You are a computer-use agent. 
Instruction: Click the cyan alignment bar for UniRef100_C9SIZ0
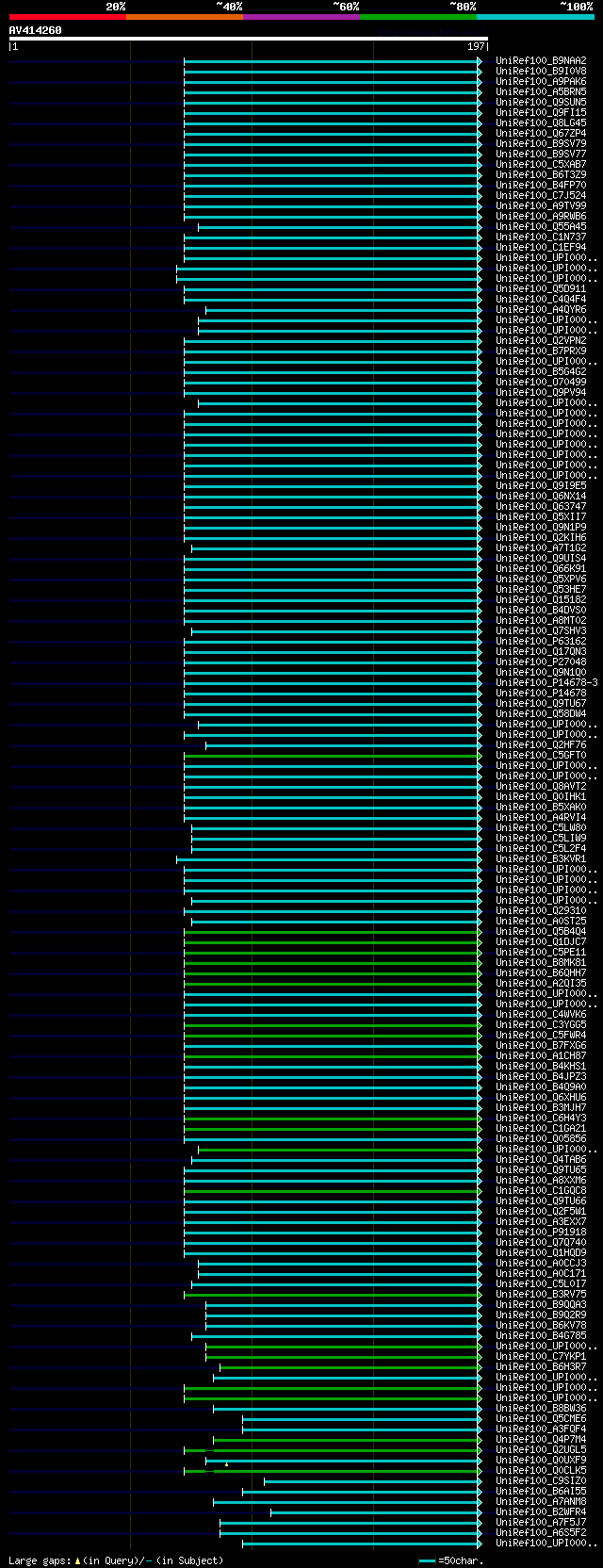click(x=373, y=1481)
